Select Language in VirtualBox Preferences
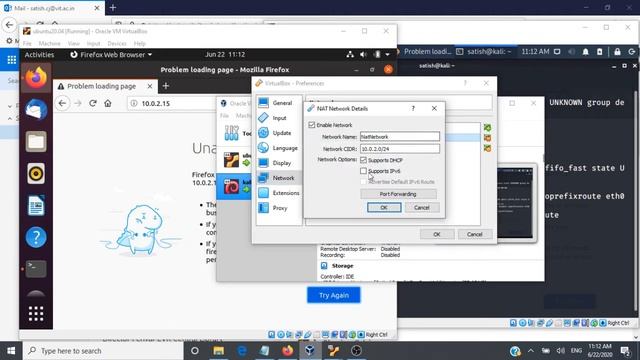The image size is (640, 360). pyautogui.click(x=279, y=148)
